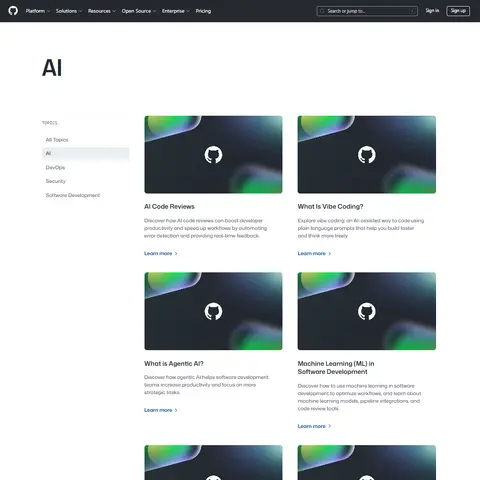480x480 pixels.
Task: Click the Open Source menu chevron
Action: pyautogui.click(x=154, y=11)
